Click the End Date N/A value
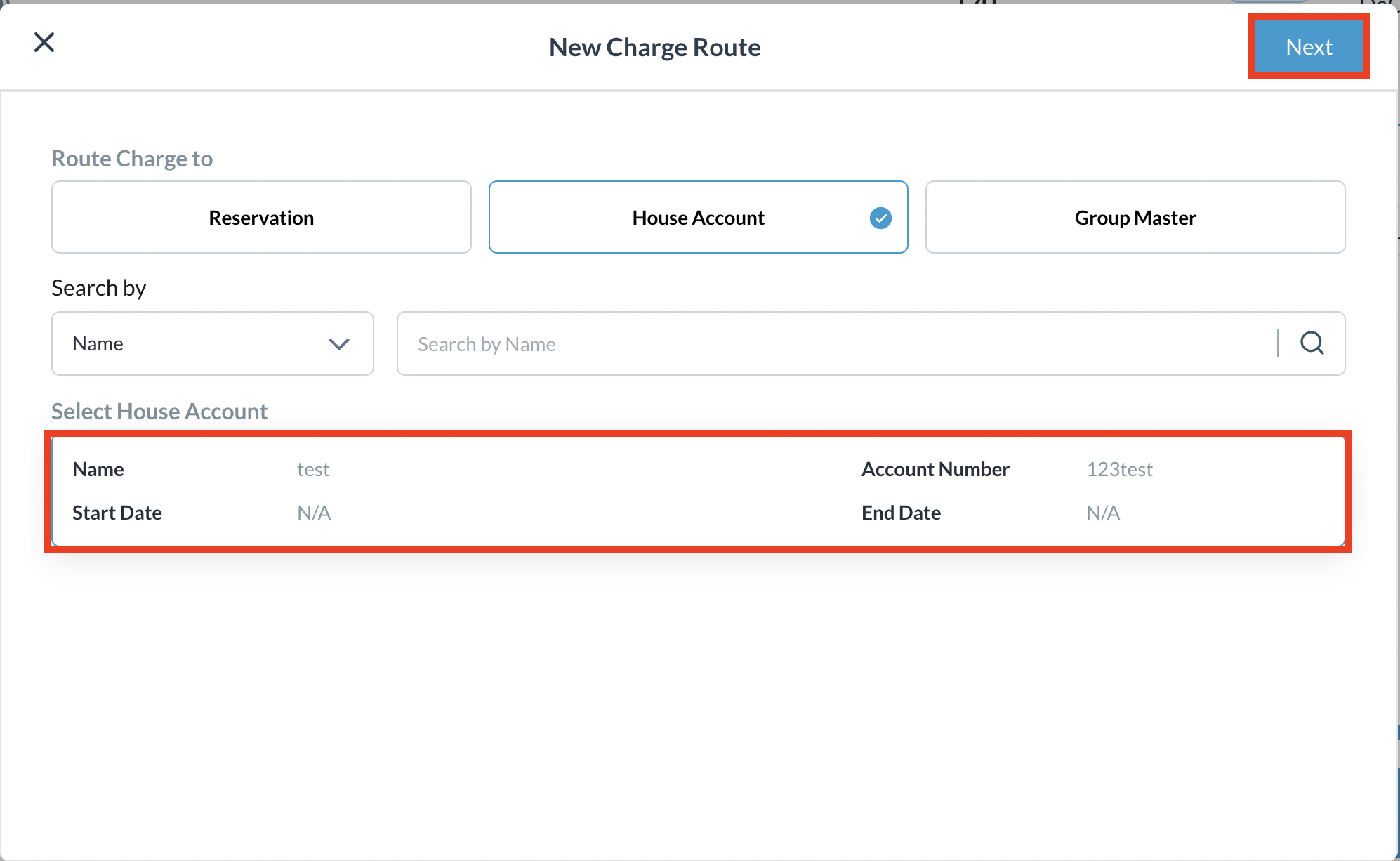The image size is (1400, 861). (1103, 513)
